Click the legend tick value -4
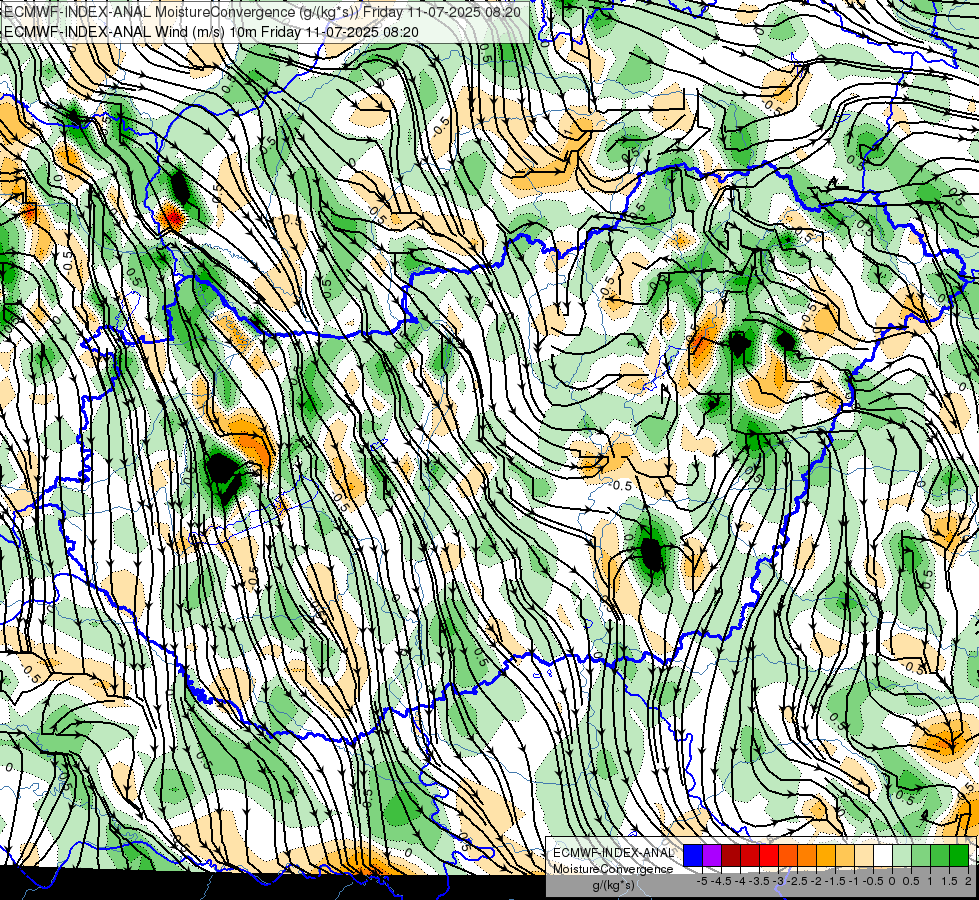 tap(740, 881)
